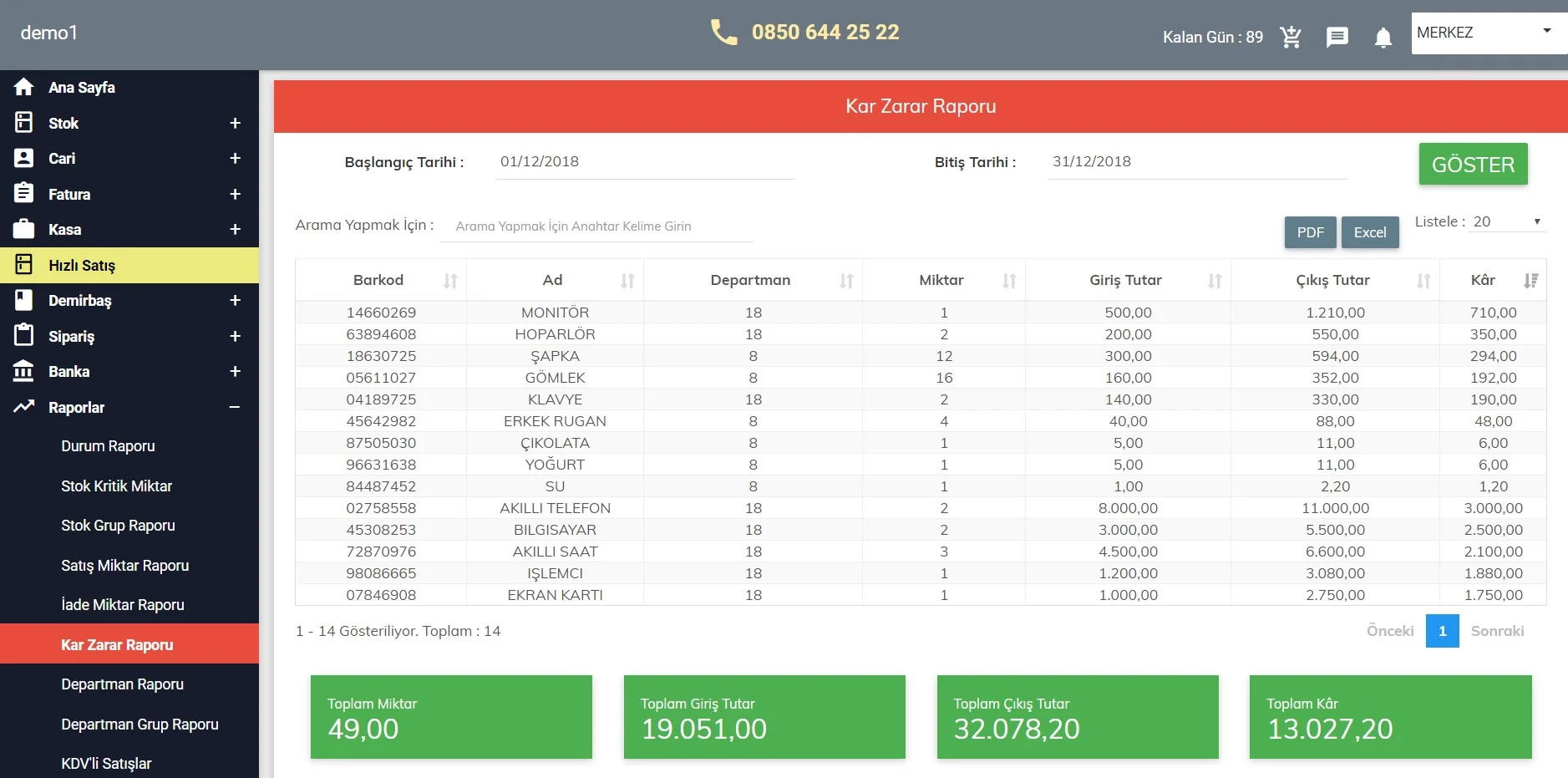The width and height of the screenshot is (1568, 778).
Task: Open the messages chat icon
Action: tap(1337, 37)
